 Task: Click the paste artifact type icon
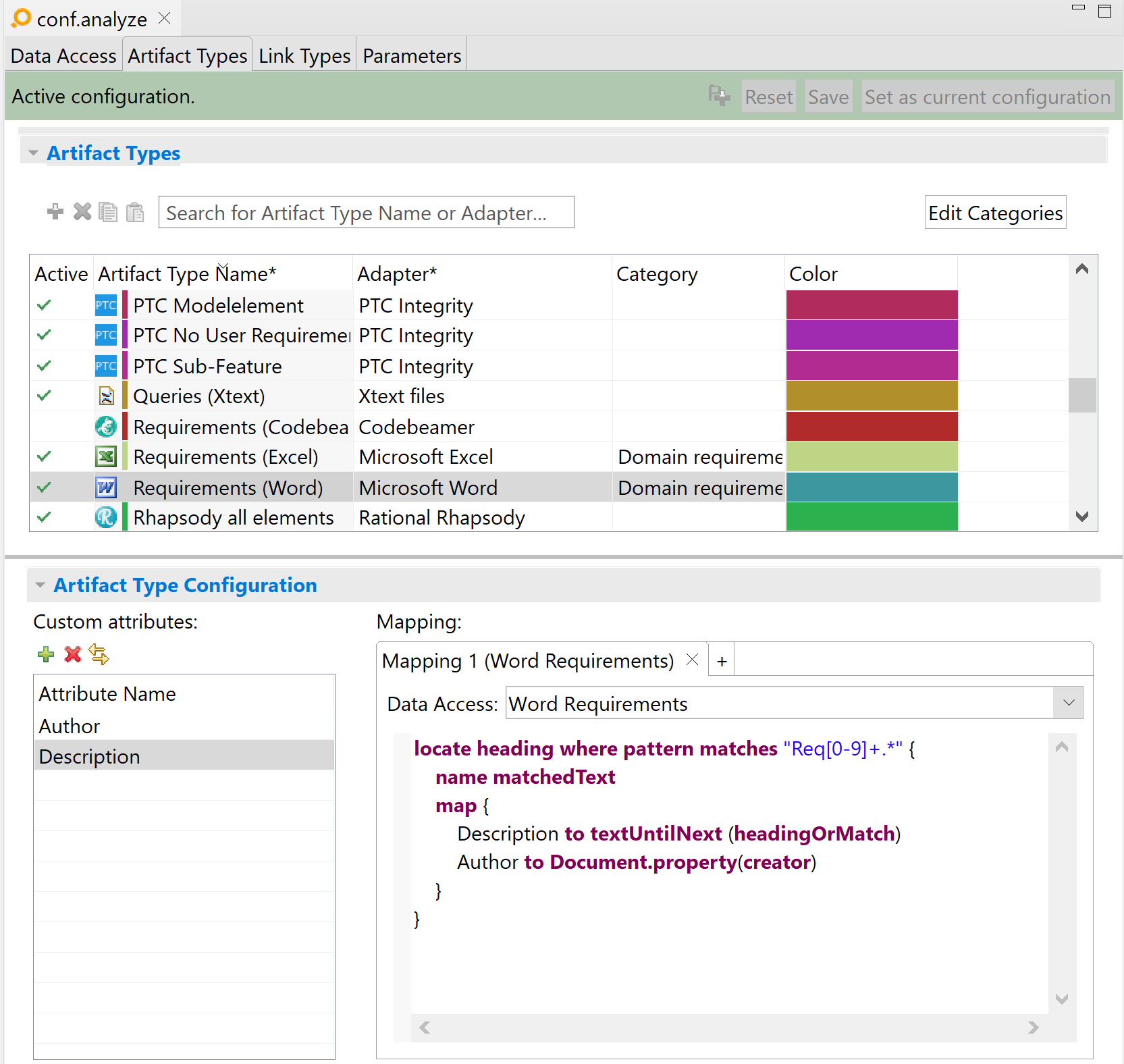(135, 212)
